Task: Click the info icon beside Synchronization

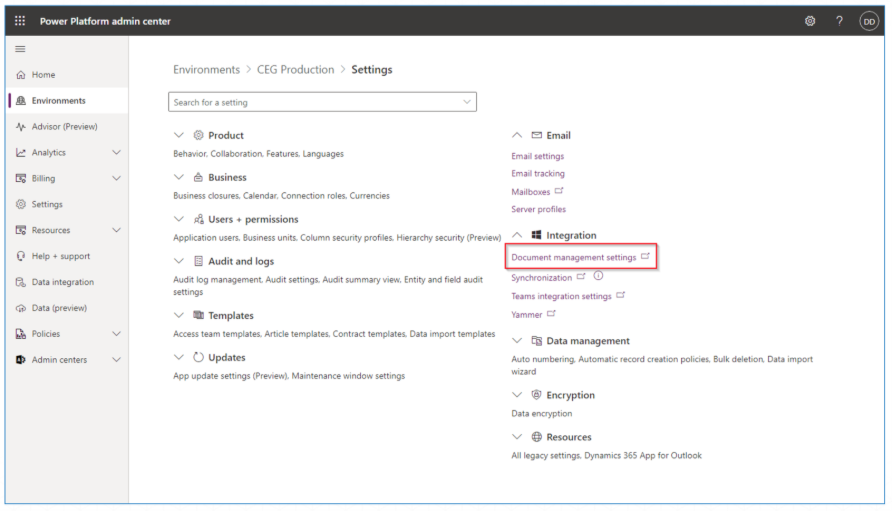Action: pyautogui.click(x=598, y=277)
